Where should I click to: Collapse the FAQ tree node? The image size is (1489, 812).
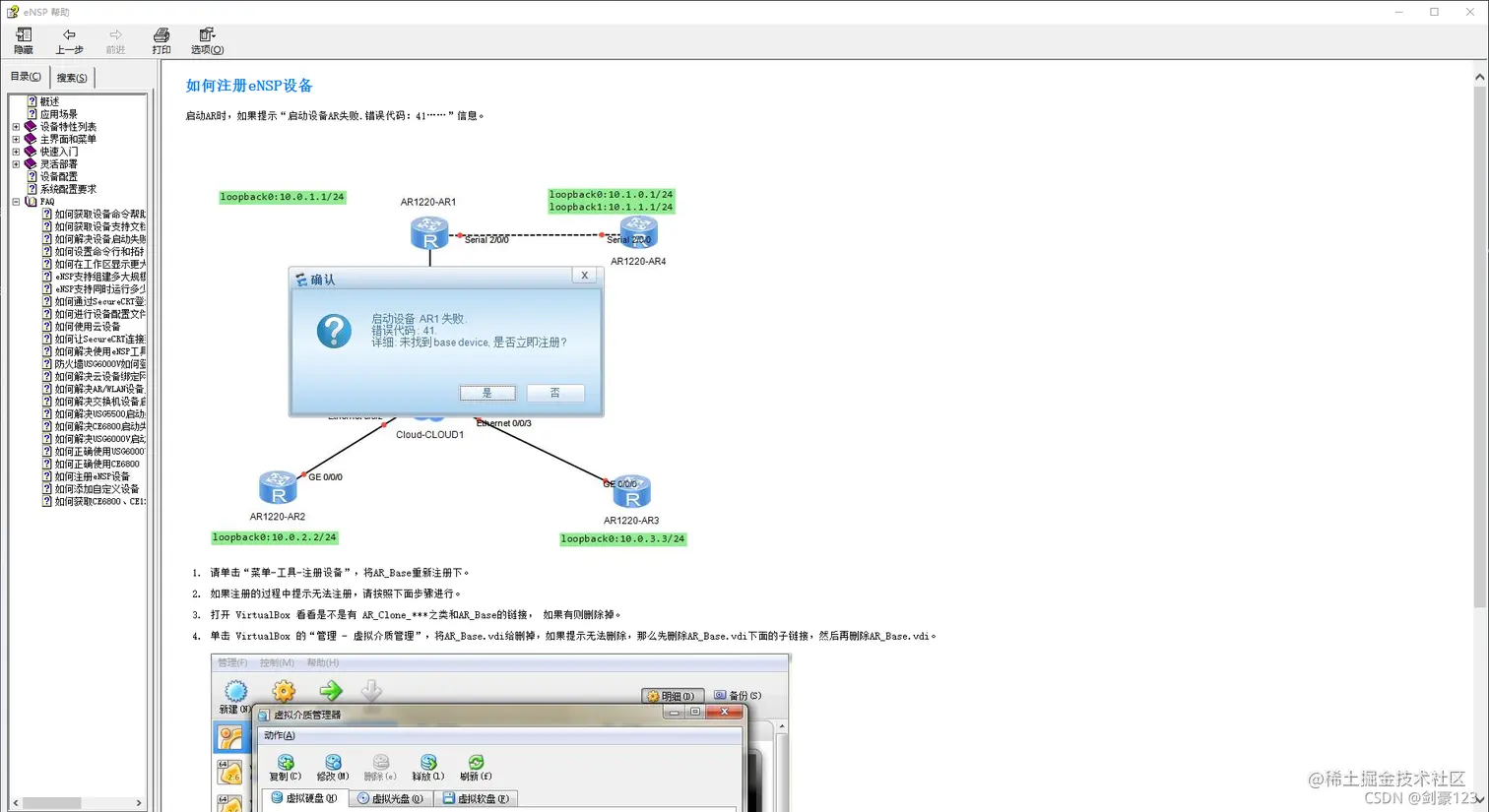[x=16, y=202]
